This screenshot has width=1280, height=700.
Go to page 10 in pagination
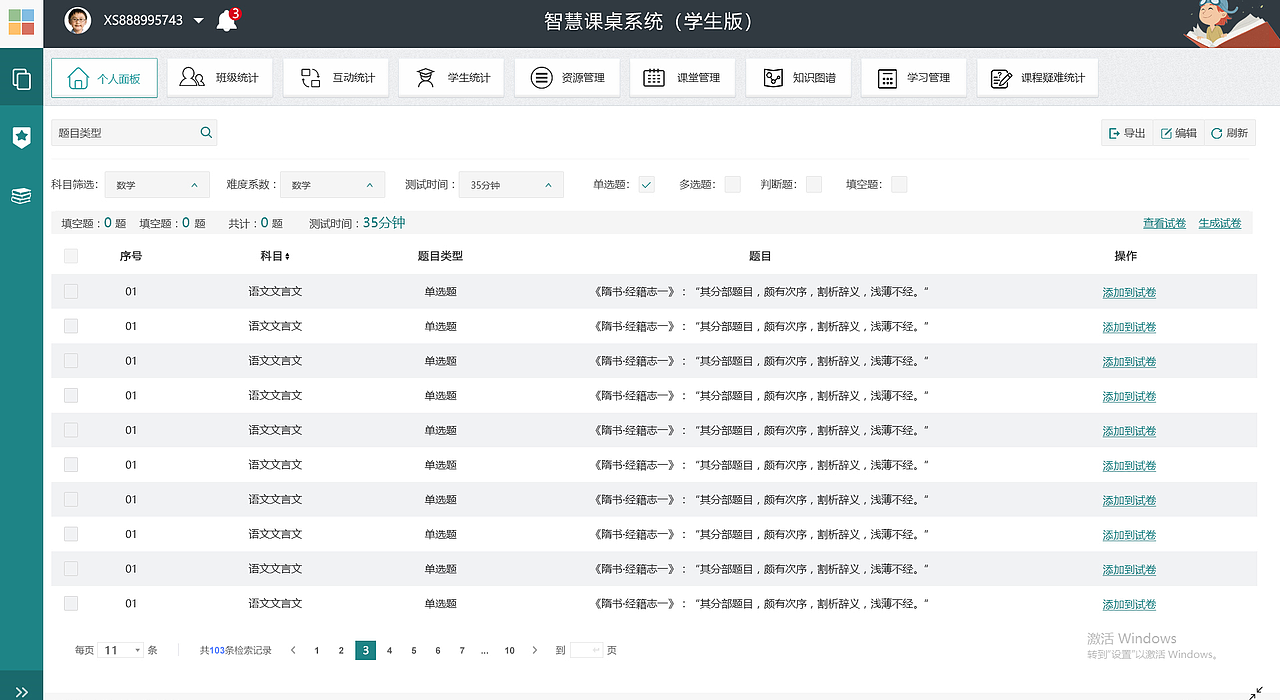tap(510, 651)
